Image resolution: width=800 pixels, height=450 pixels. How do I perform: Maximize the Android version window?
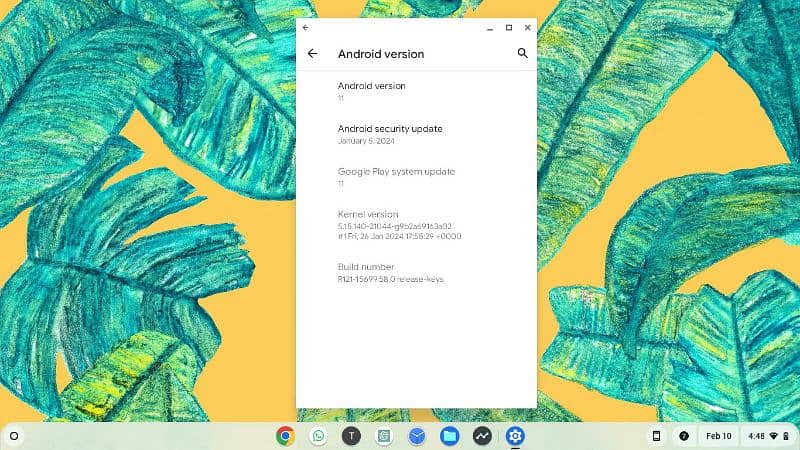[509, 27]
